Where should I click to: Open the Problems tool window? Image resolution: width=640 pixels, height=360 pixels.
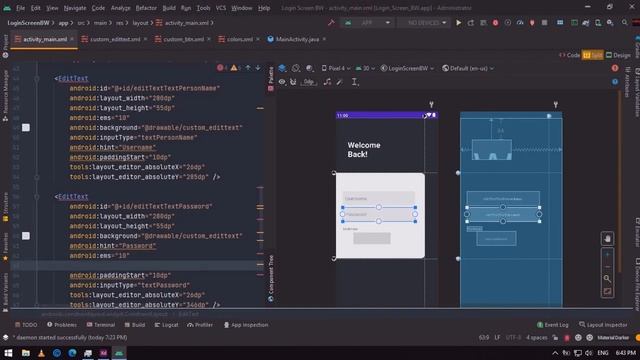click(62, 325)
